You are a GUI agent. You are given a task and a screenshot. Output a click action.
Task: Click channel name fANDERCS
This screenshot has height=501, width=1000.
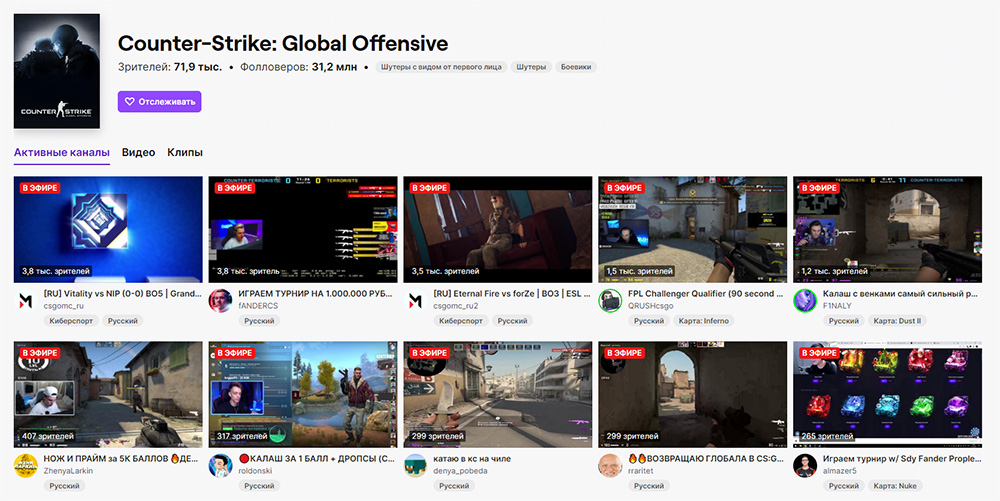[258, 306]
